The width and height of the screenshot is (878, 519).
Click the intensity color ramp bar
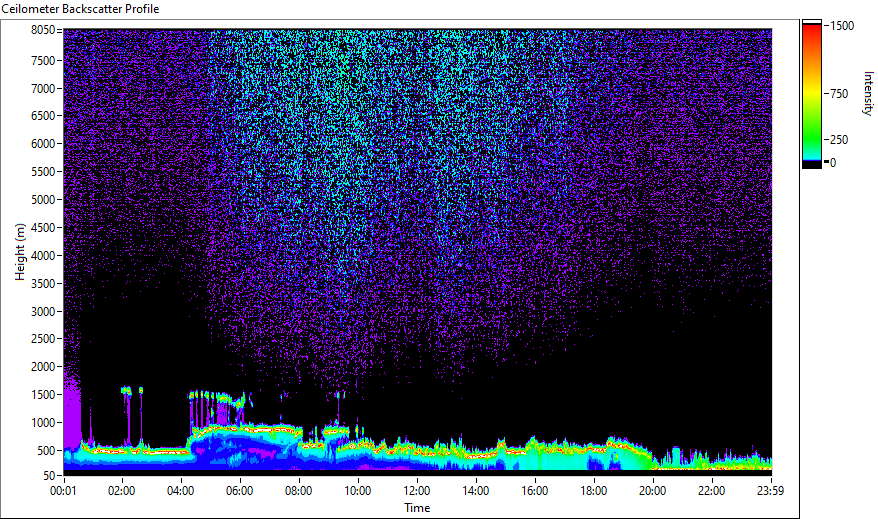coord(811,94)
